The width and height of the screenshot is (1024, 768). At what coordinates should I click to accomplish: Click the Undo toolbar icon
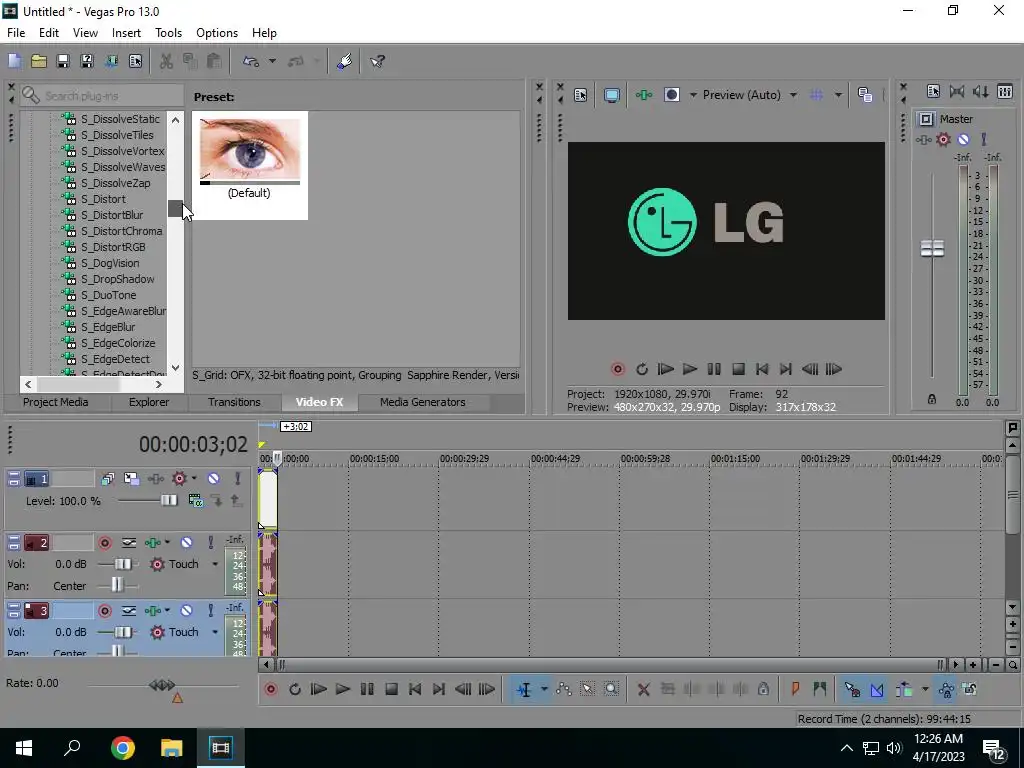click(x=251, y=61)
